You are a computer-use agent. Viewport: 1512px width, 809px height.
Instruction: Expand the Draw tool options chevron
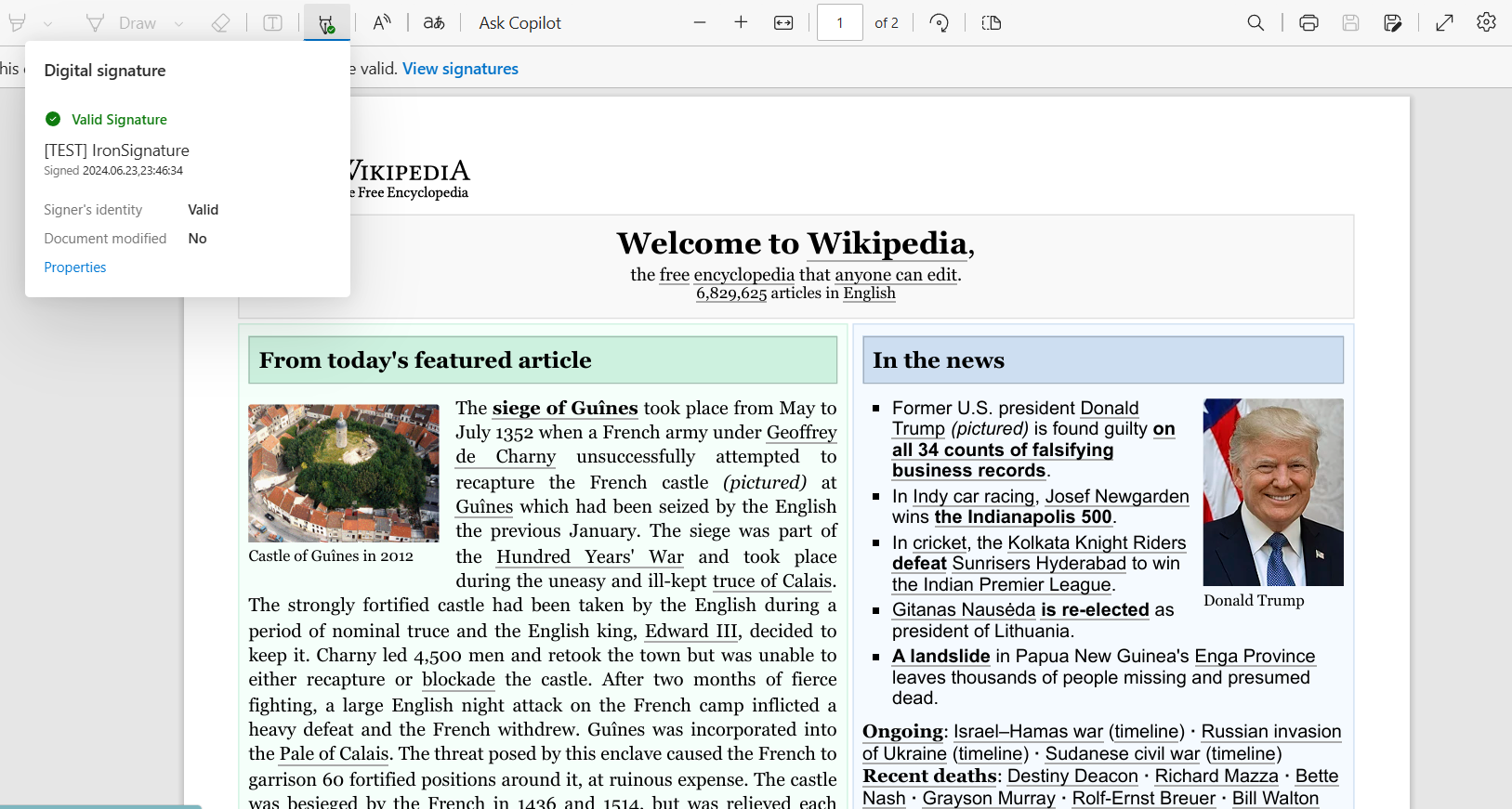(178, 23)
